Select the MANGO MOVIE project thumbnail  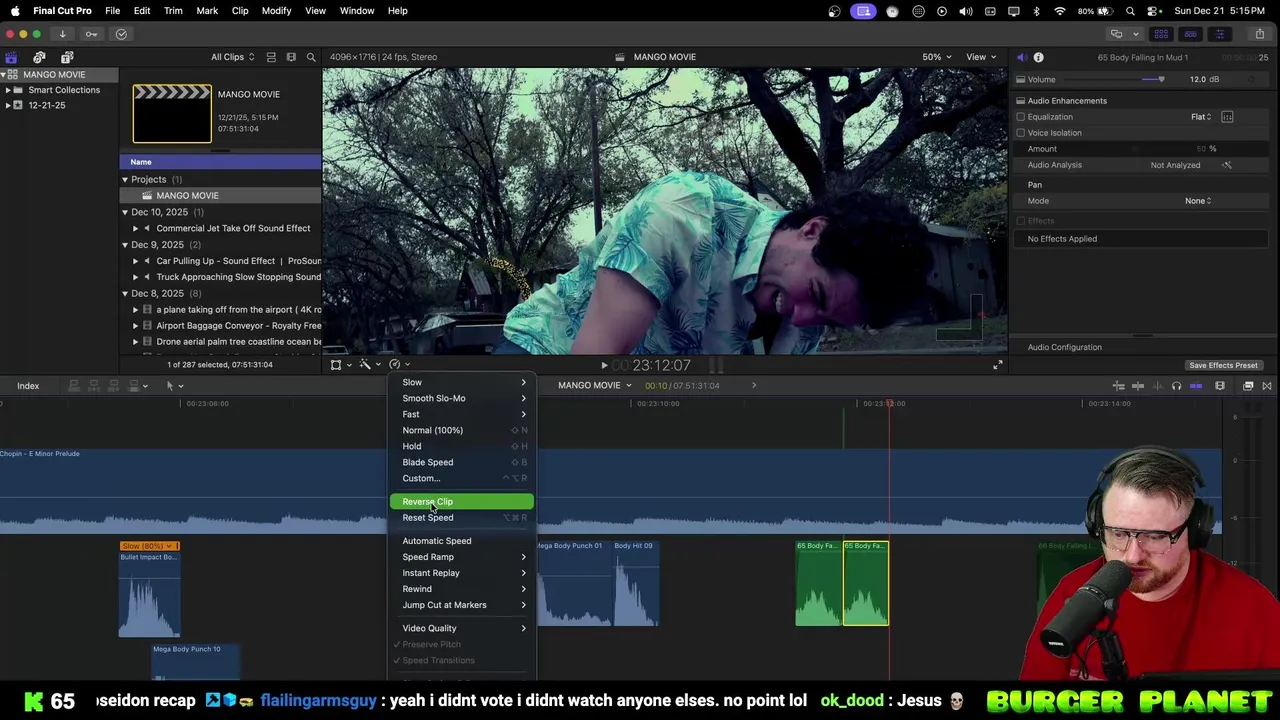[172, 114]
